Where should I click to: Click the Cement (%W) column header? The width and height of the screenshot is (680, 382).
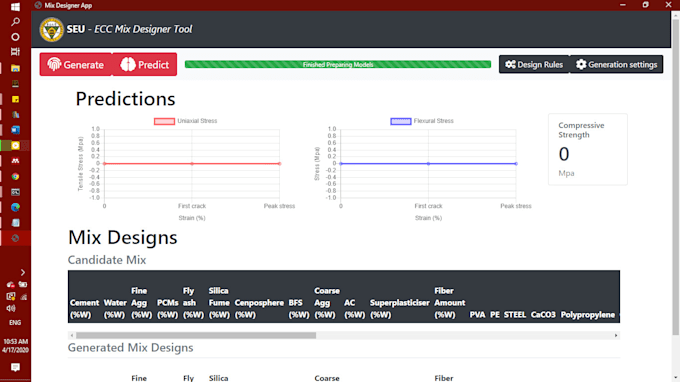pos(85,309)
